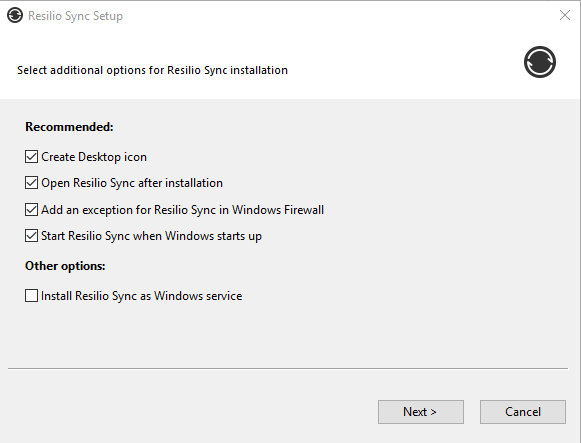The height and width of the screenshot is (443, 581).
Task: Click the Resilio Sync title bar icon
Action: (x=15, y=16)
